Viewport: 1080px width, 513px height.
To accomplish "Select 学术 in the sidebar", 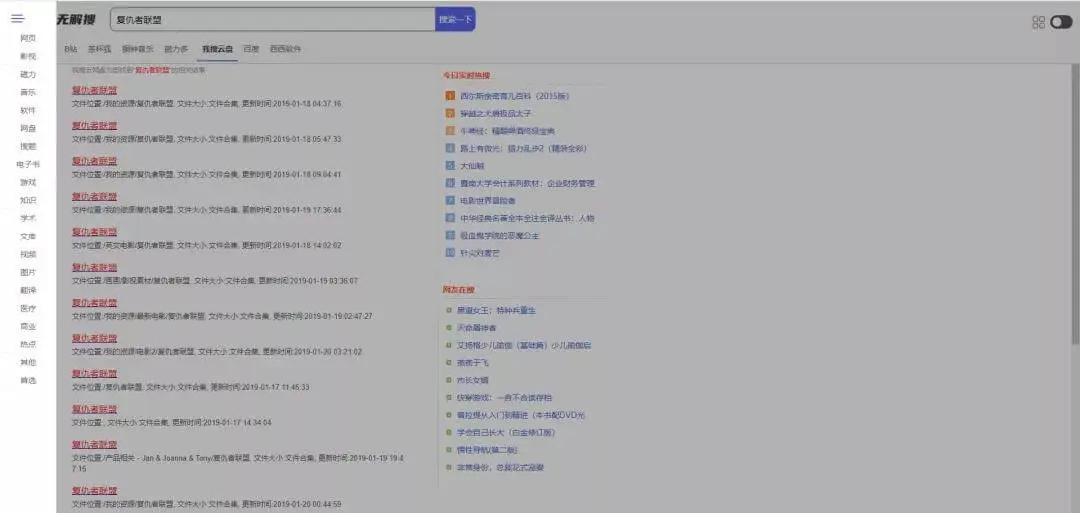I will point(28,218).
